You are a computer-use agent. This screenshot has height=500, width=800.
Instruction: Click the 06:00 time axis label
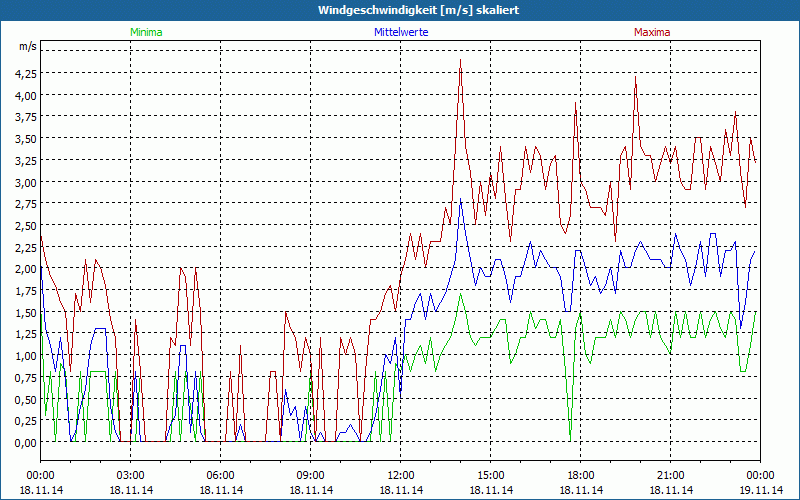point(220,476)
